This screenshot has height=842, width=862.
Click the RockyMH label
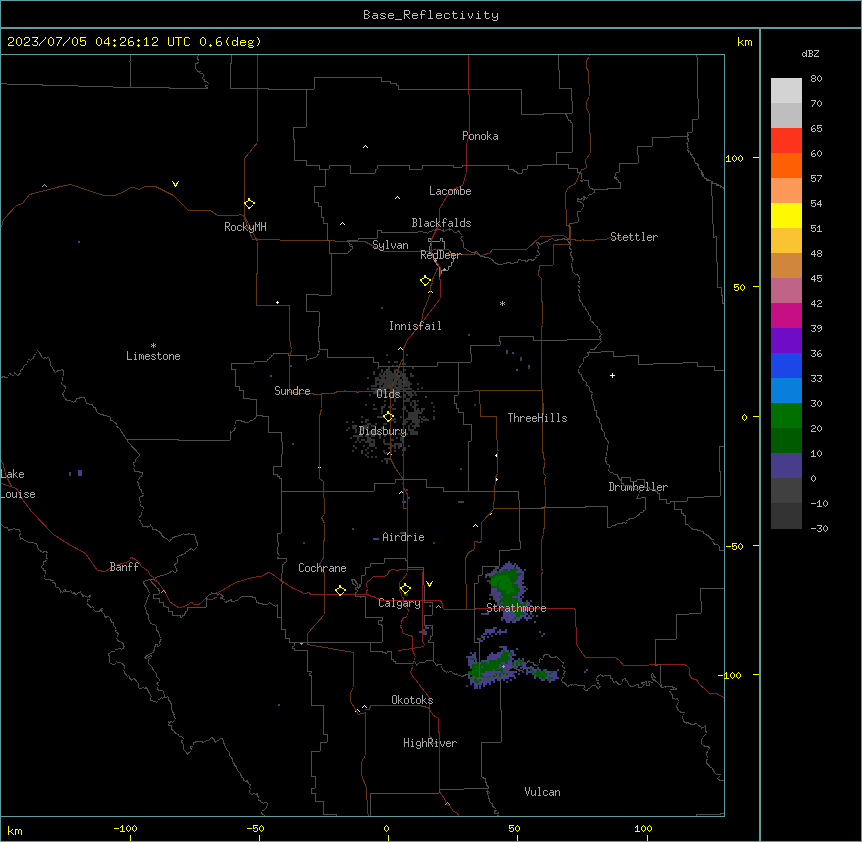coord(245,227)
